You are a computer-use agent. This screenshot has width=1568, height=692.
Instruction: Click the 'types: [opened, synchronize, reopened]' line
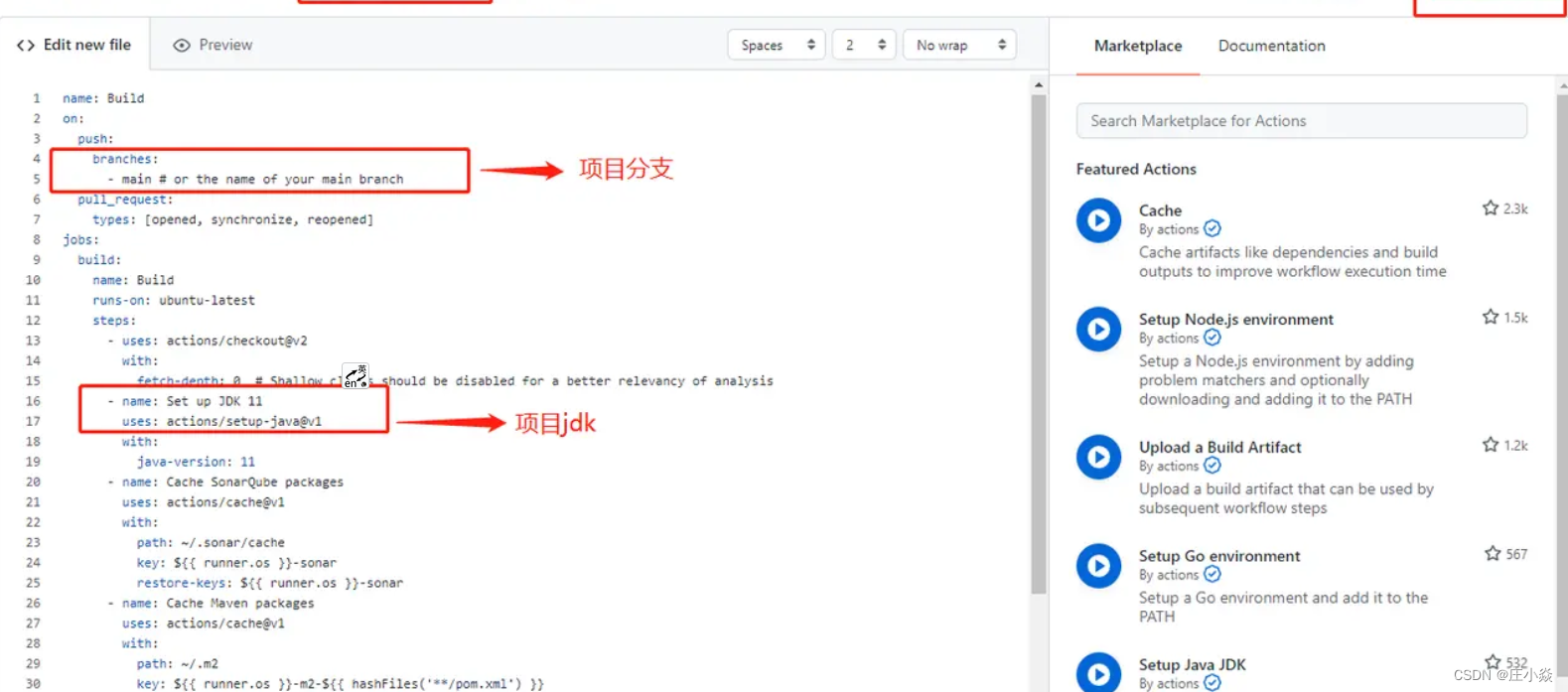pyautogui.click(x=232, y=219)
